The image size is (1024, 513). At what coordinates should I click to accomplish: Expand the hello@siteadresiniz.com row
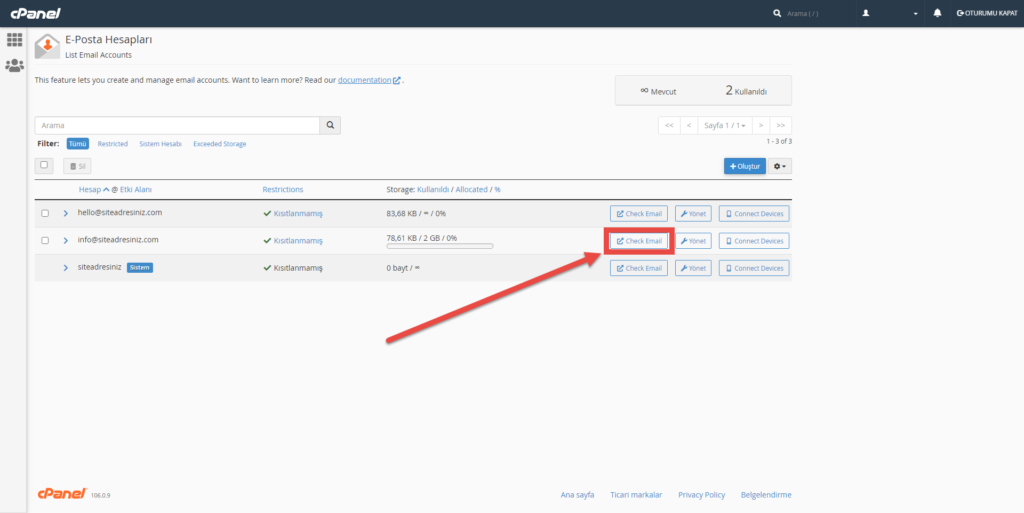pyautogui.click(x=66, y=213)
